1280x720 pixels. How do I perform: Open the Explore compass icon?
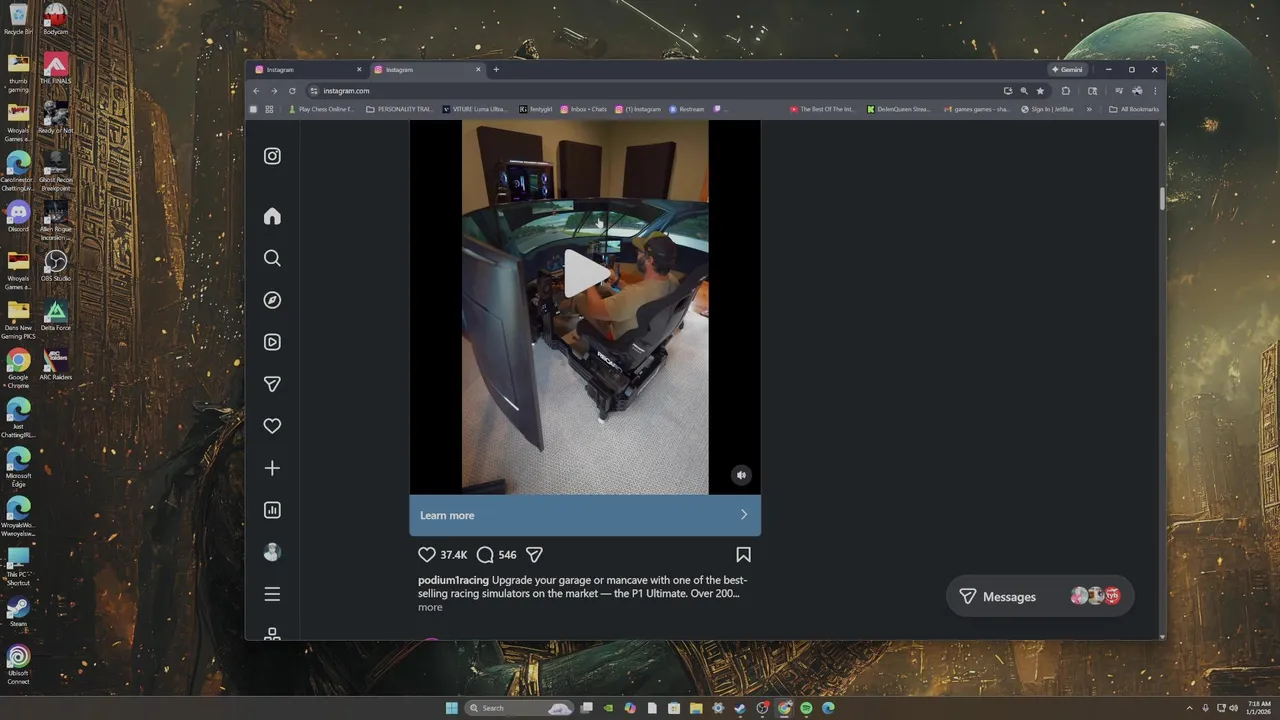[x=272, y=300]
